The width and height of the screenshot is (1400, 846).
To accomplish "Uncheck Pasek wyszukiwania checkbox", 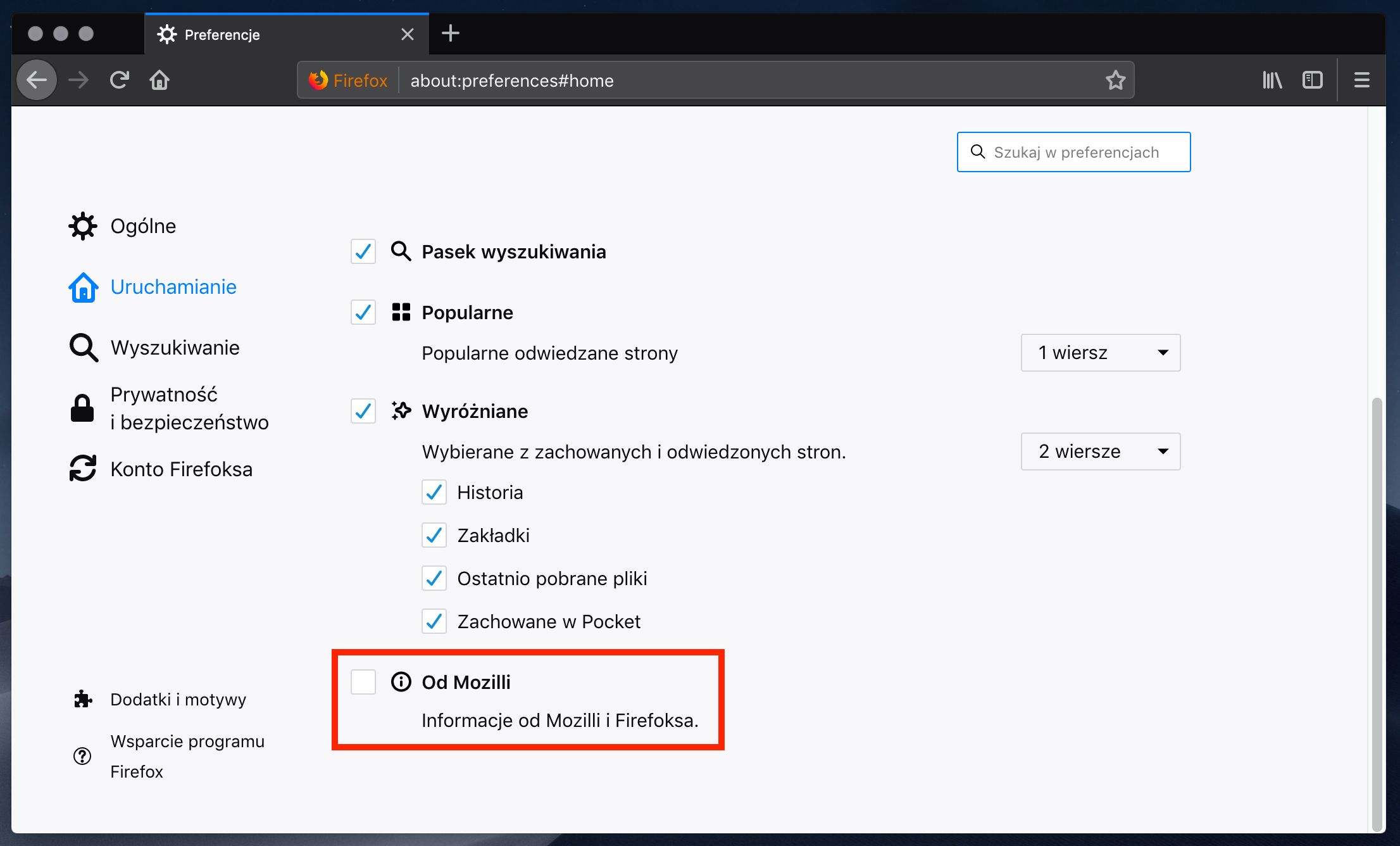I will (363, 251).
